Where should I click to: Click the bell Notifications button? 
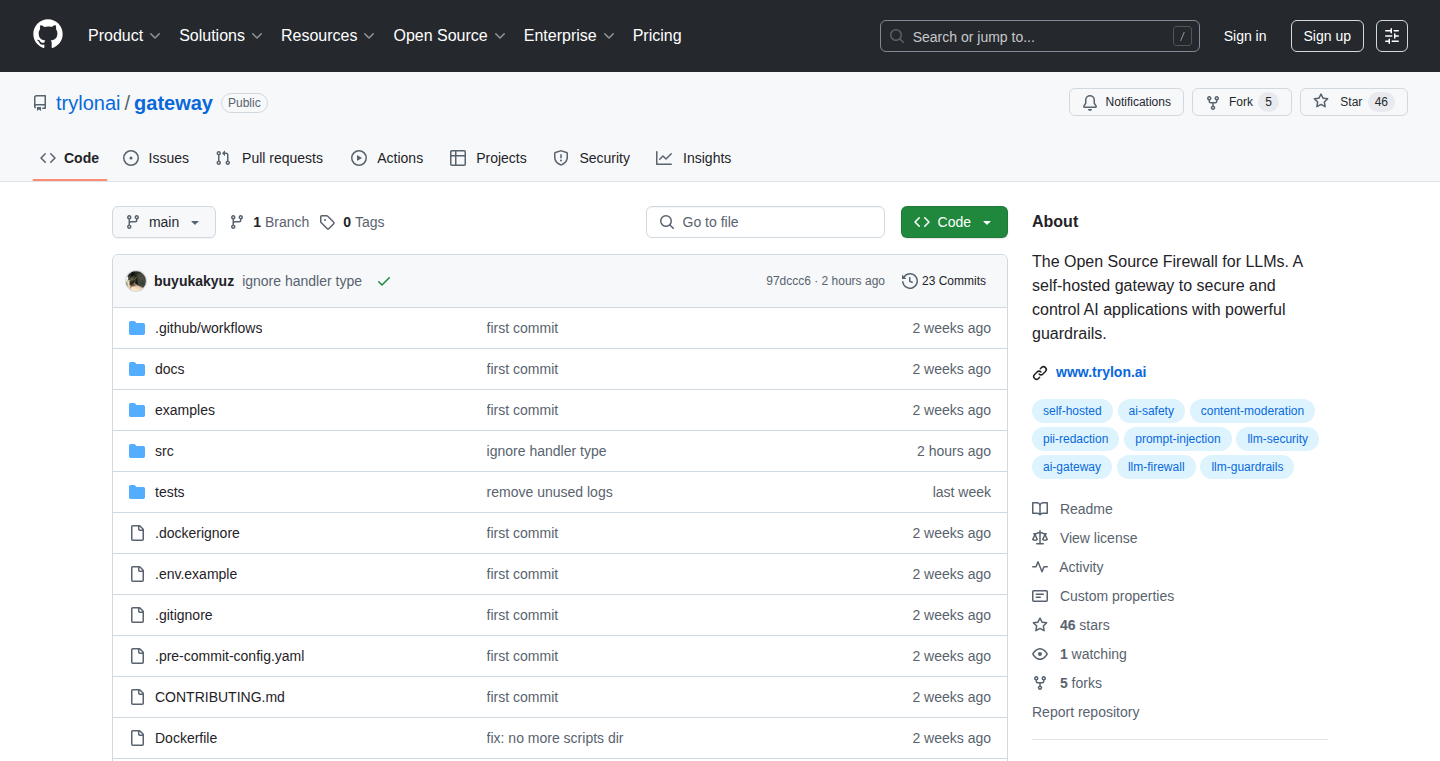[1126, 102]
